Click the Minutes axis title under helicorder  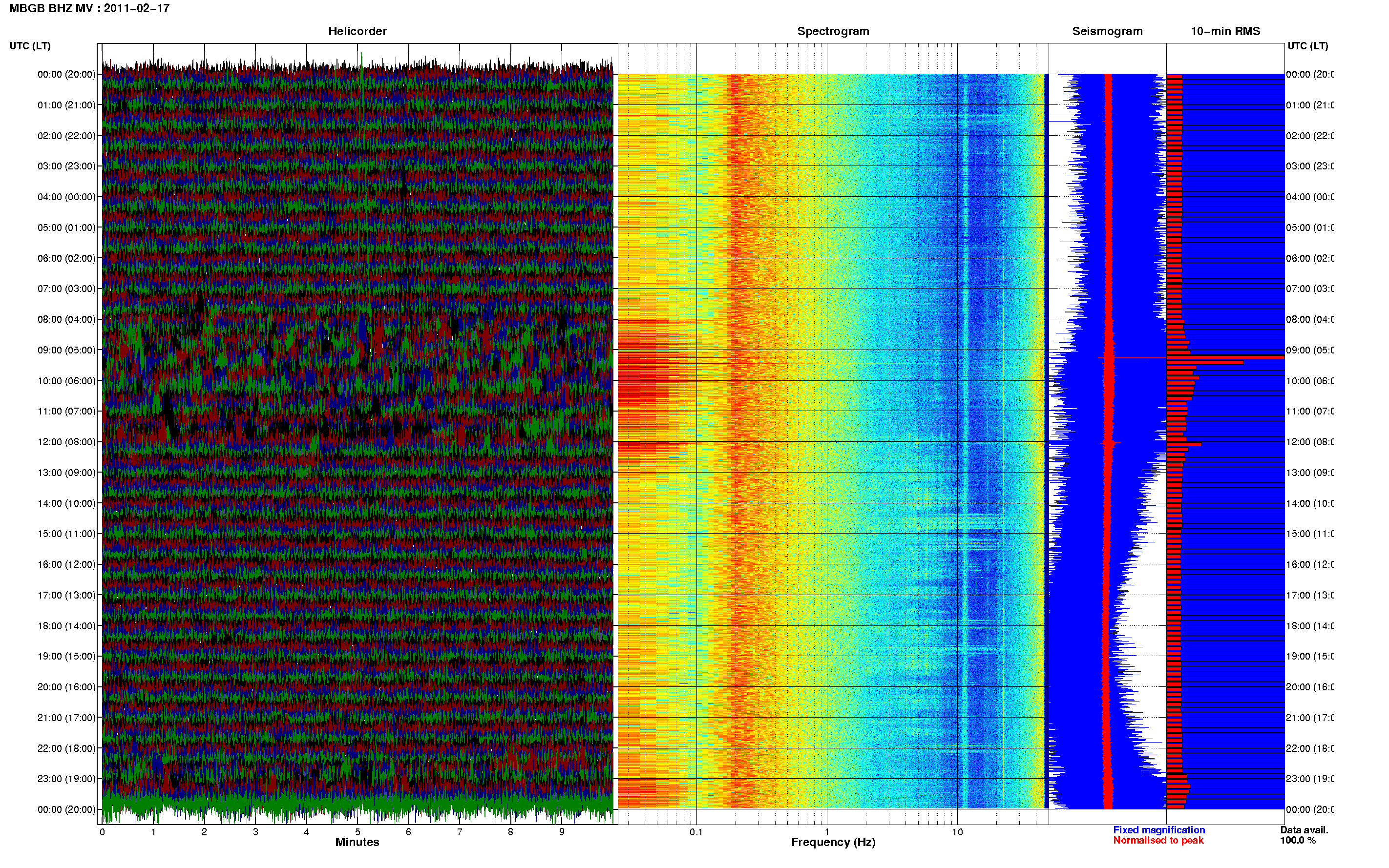click(x=357, y=842)
